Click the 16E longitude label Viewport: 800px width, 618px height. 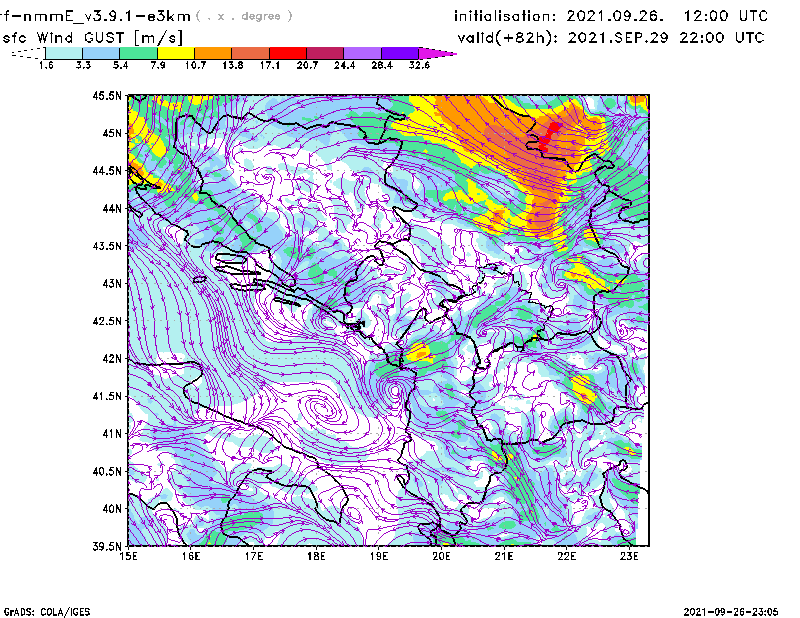point(191,556)
